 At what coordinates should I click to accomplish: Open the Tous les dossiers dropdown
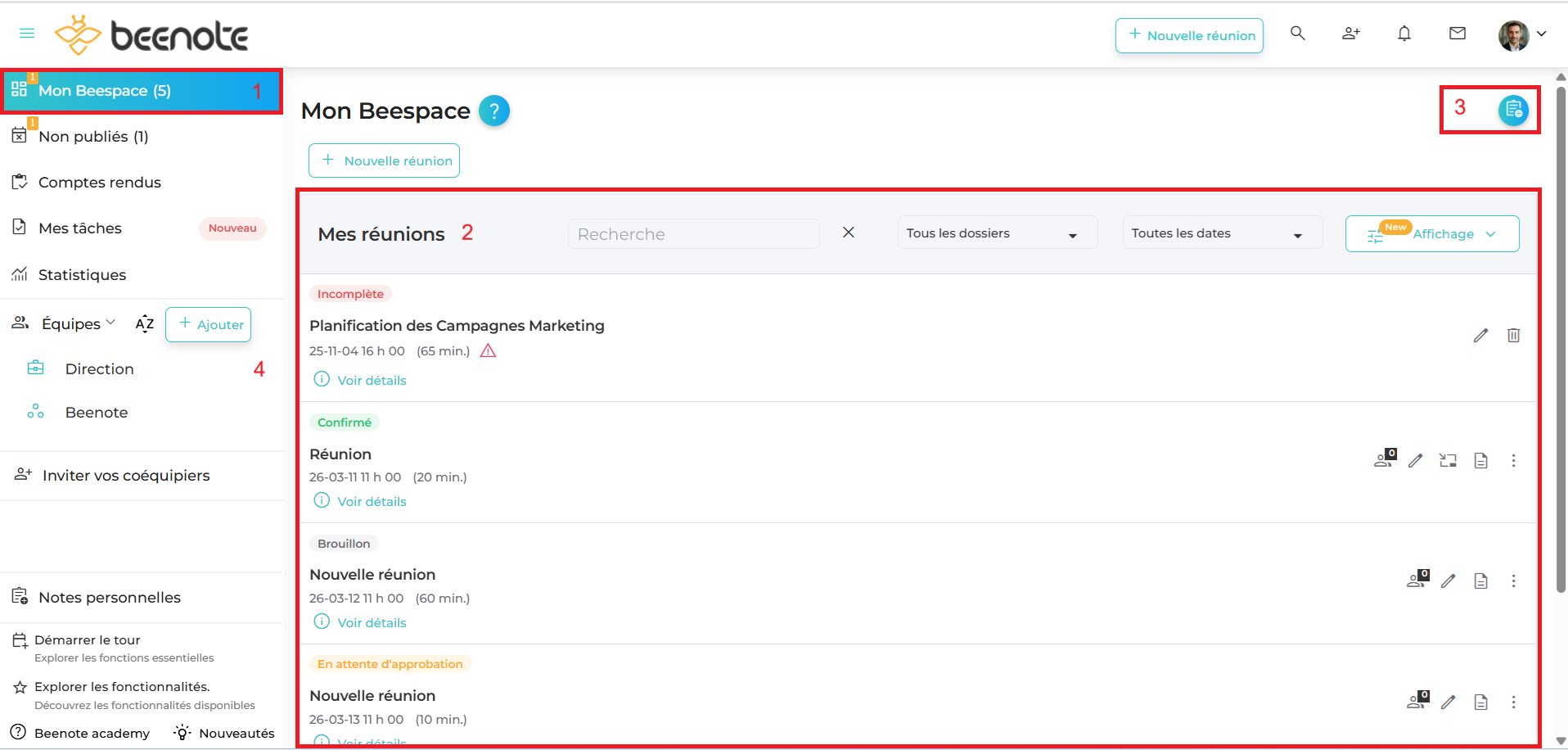[x=996, y=234]
